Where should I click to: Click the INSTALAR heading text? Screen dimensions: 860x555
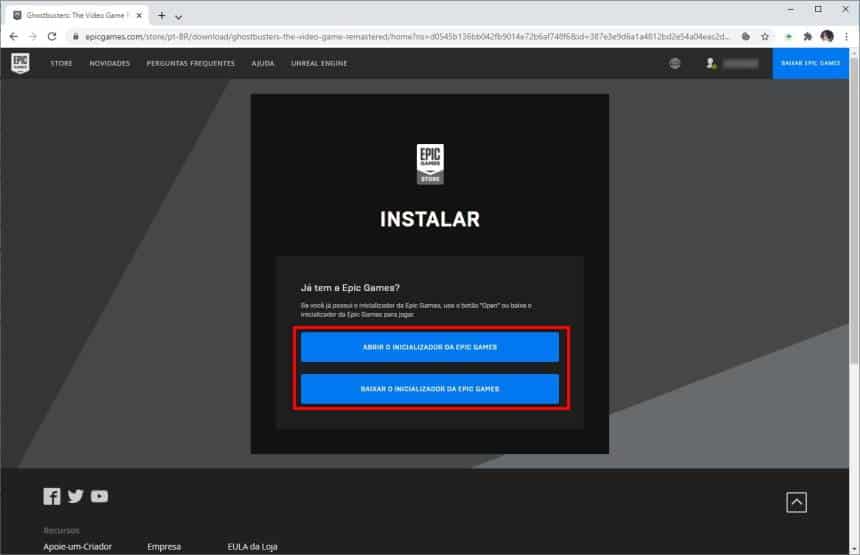pyautogui.click(x=430, y=219)
